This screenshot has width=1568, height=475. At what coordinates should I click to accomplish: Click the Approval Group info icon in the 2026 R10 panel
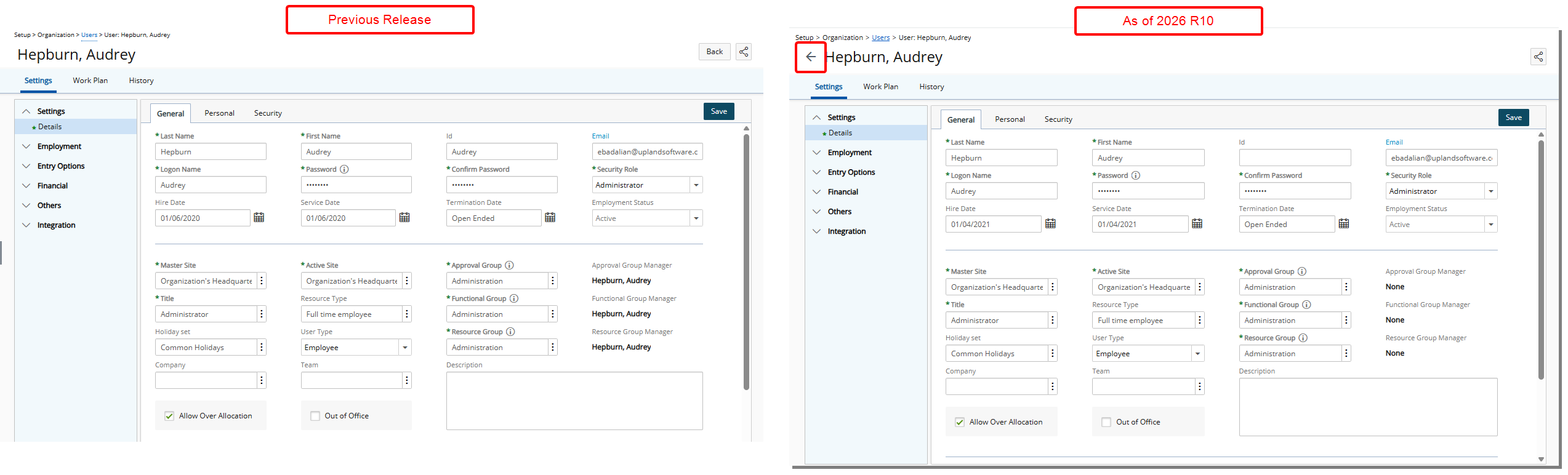[1302, 271]
